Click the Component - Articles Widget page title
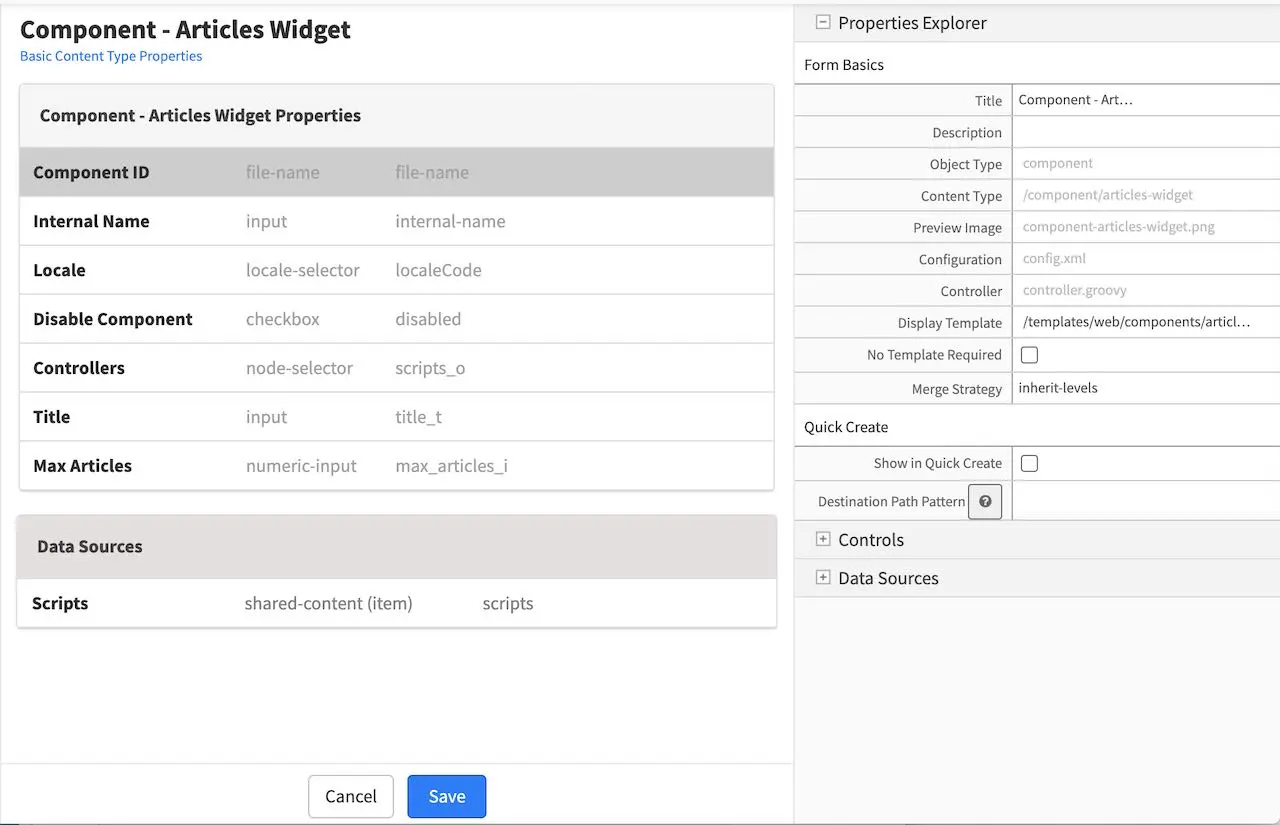The width and height of the screenshot is (1280, 825). [185, 29]
